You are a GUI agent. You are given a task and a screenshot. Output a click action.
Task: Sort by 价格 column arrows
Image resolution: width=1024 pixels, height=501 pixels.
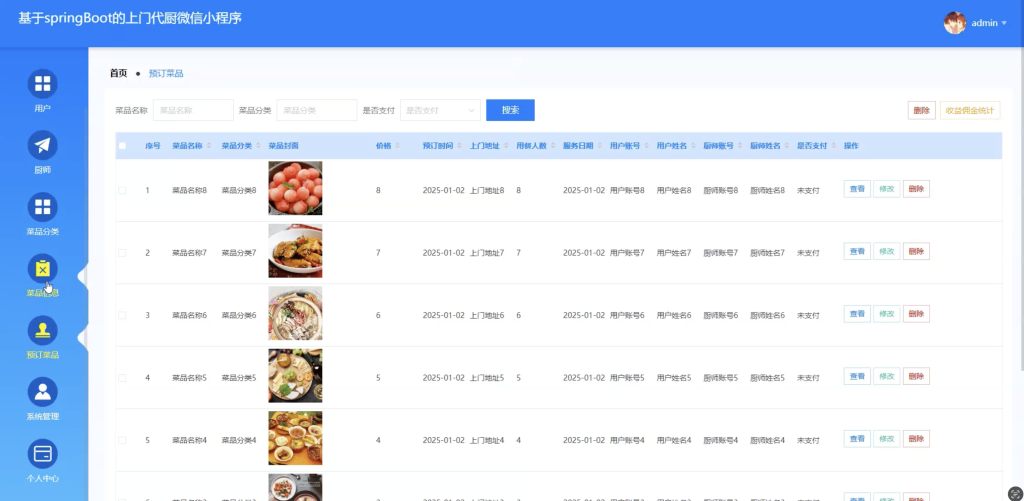pos(397,146)
